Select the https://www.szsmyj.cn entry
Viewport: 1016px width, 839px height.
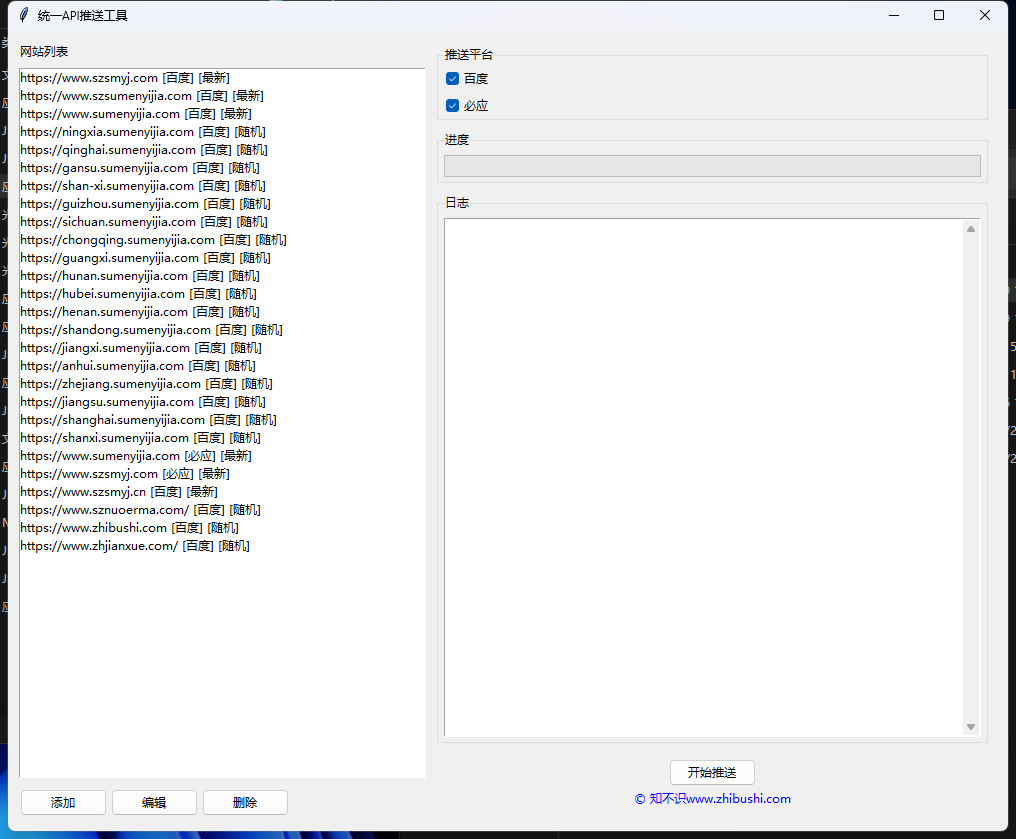click(x=118, y=492)
